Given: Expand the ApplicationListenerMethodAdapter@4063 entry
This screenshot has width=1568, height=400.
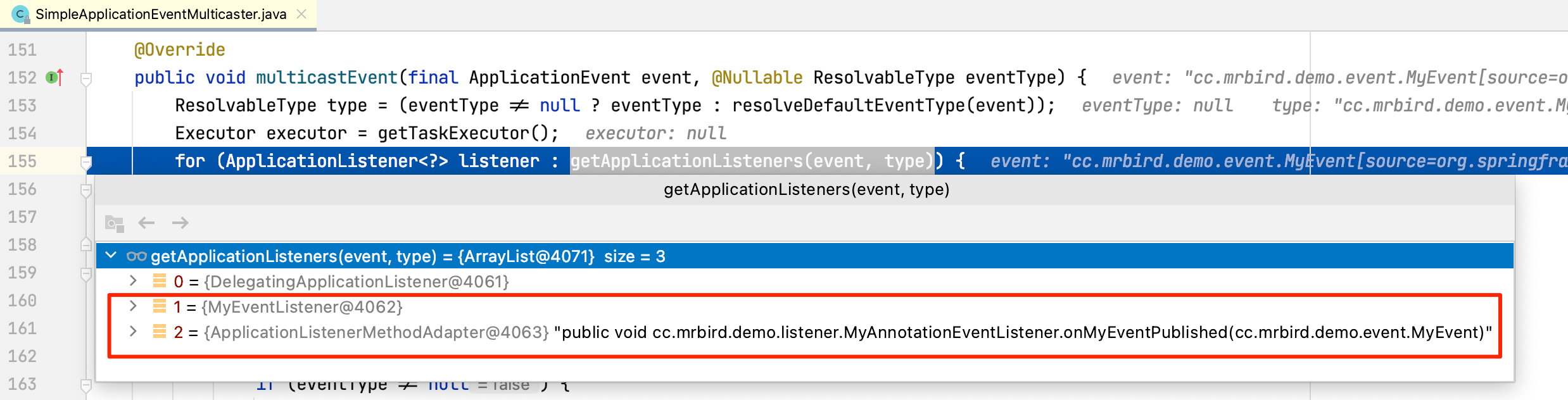Looking at the screenshot, I should [133, 332].
